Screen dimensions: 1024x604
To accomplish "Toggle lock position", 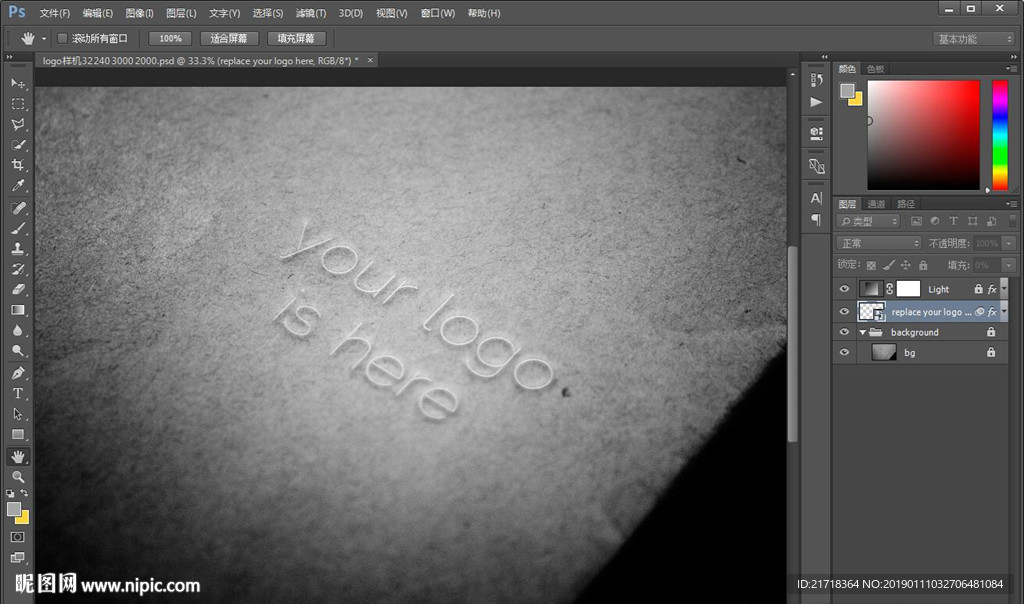I will [905, 265].
